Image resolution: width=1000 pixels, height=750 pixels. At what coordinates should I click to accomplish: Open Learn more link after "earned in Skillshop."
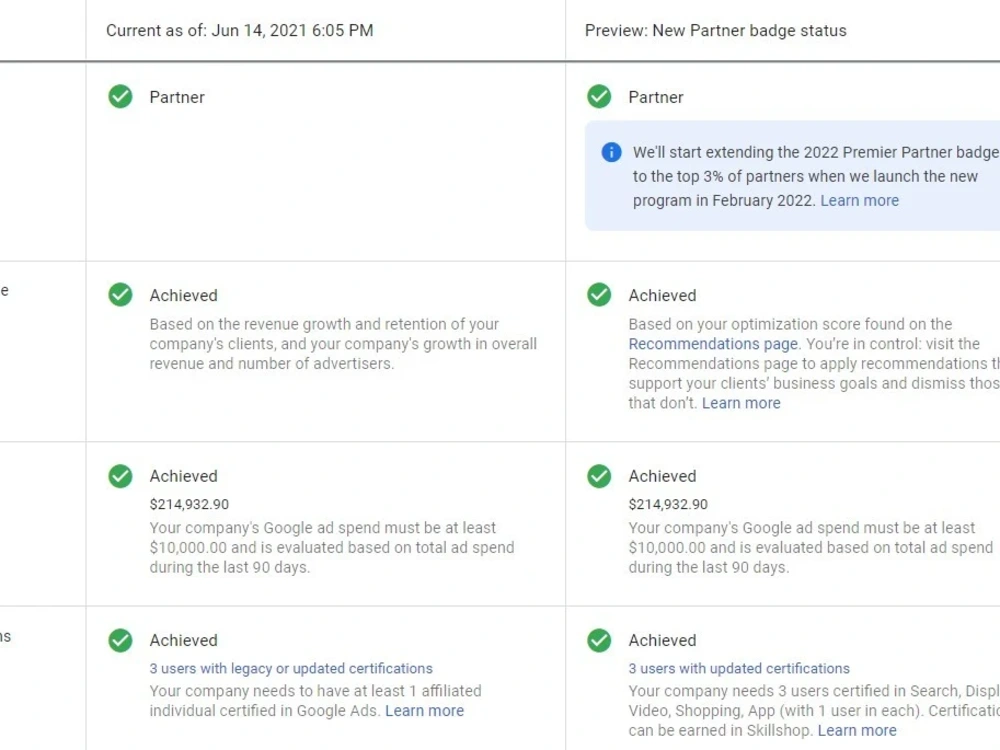click(x=857, y=730)
